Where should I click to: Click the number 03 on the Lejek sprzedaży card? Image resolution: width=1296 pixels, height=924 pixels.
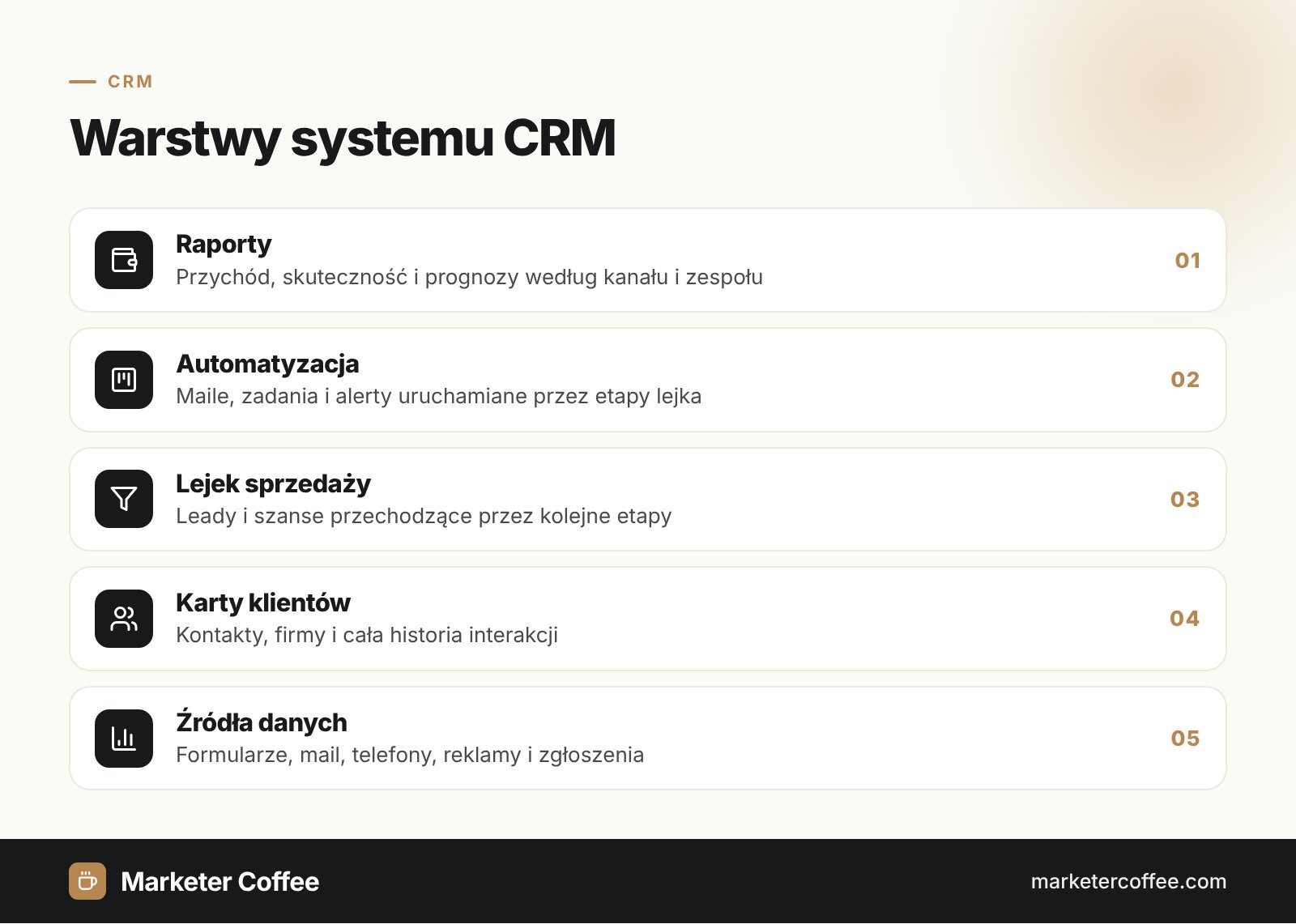click(1185, 500)
